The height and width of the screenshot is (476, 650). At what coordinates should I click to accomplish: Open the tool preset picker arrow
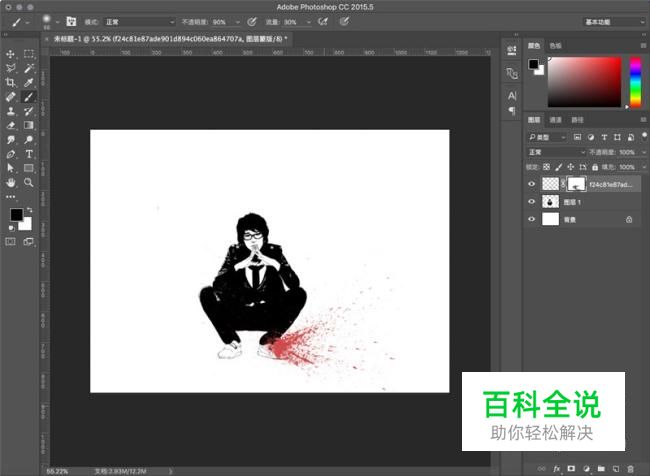click(27, 22)
